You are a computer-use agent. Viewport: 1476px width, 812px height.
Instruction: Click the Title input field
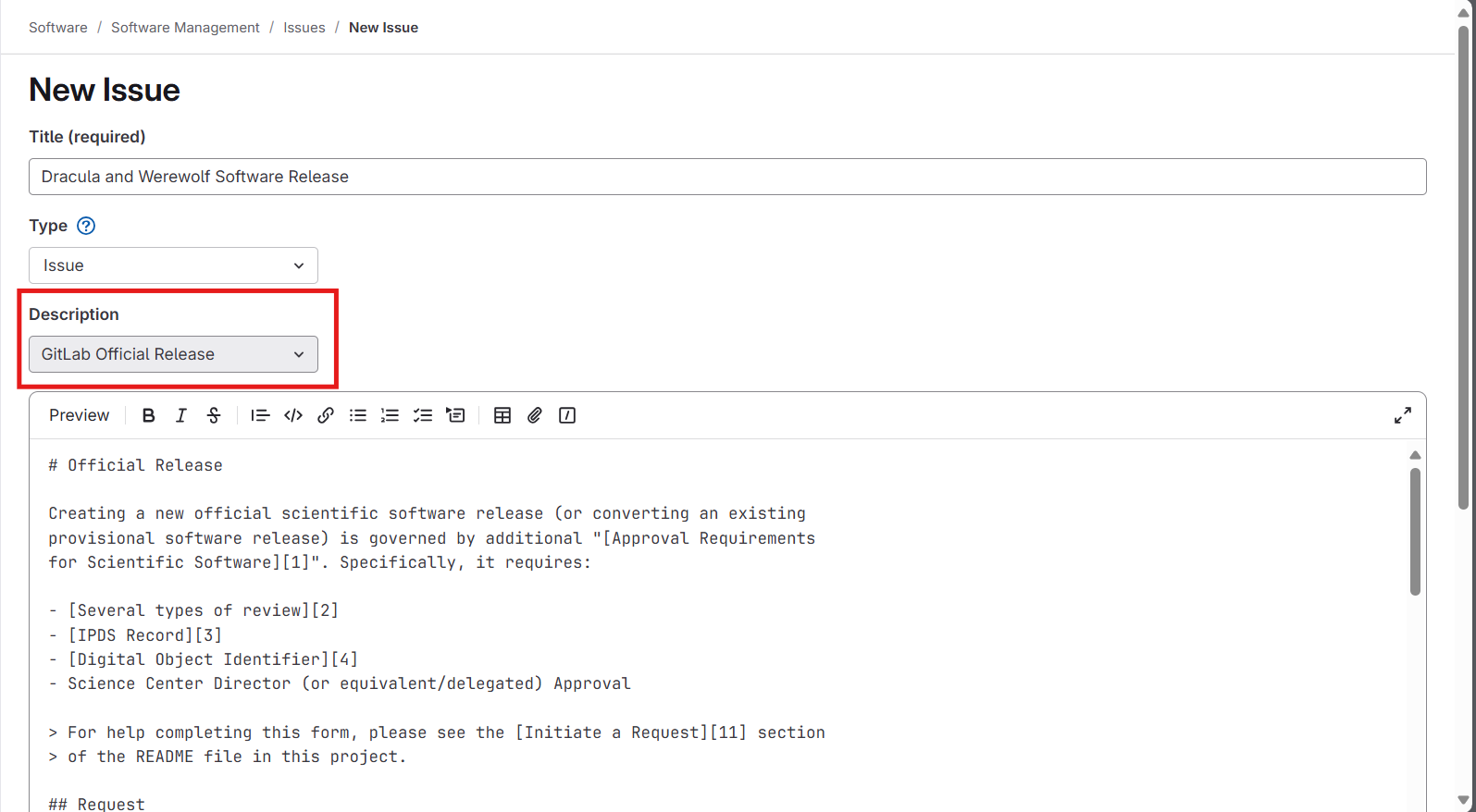point(727,177)
